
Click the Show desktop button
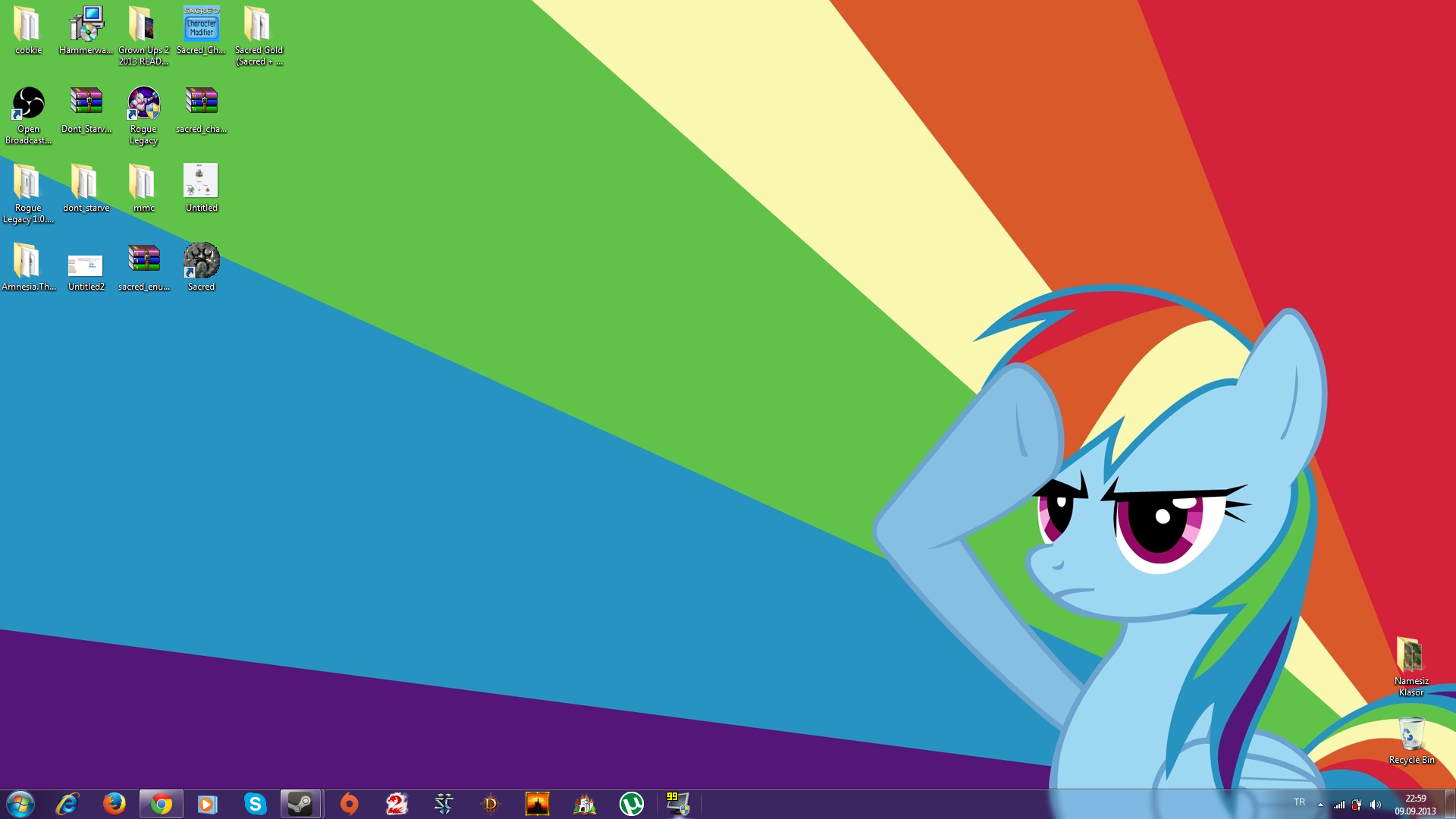coord(1451,804)
